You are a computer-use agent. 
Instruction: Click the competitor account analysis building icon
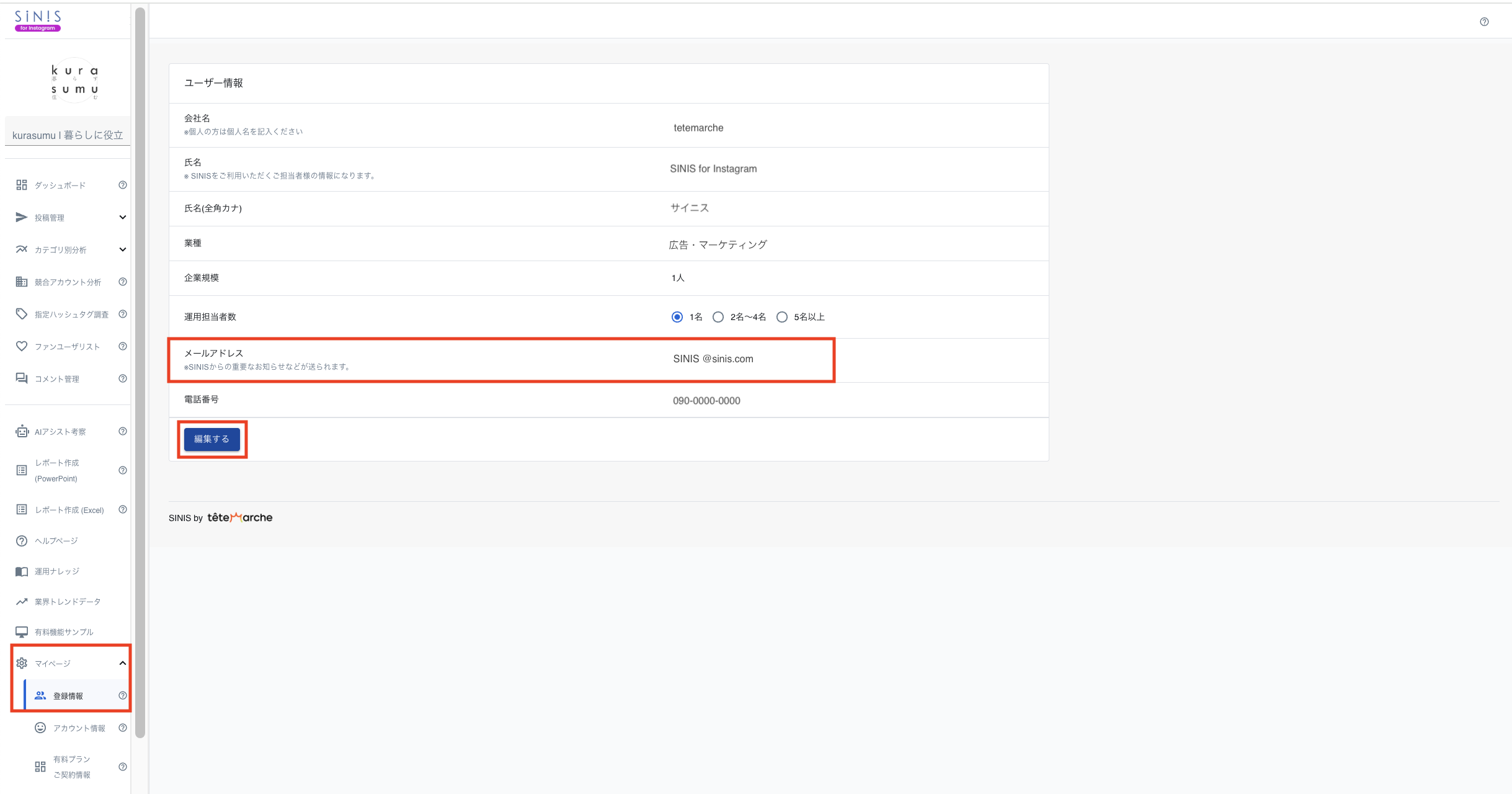point(22,282)
